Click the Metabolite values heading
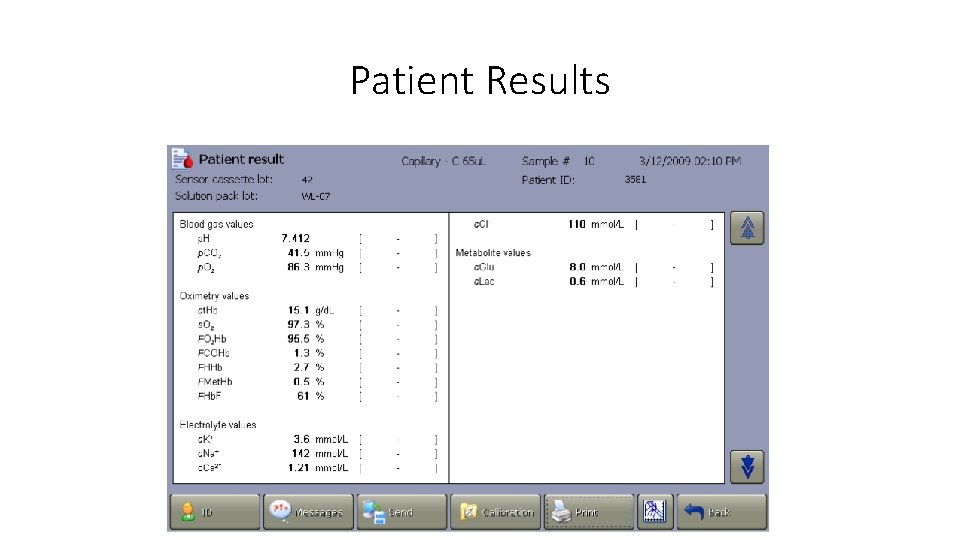This screenshot has width=960, height=540. (x=493, y=253)
